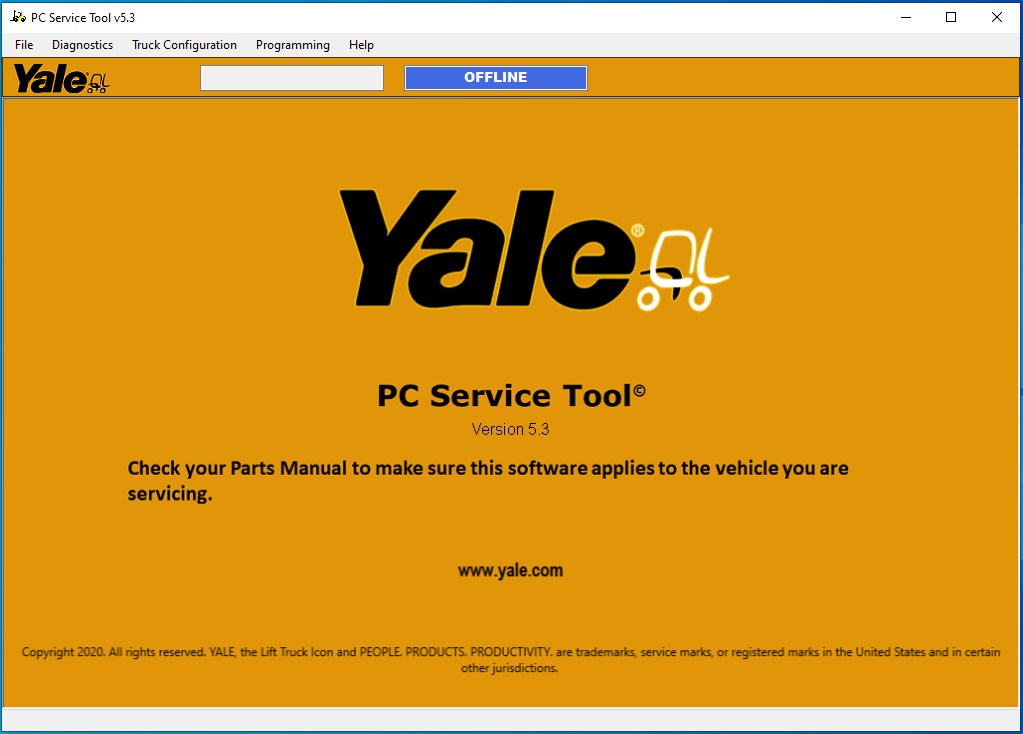1023x734 pixels.
Task: Open the Help menu
Action: tap(360, 44)
